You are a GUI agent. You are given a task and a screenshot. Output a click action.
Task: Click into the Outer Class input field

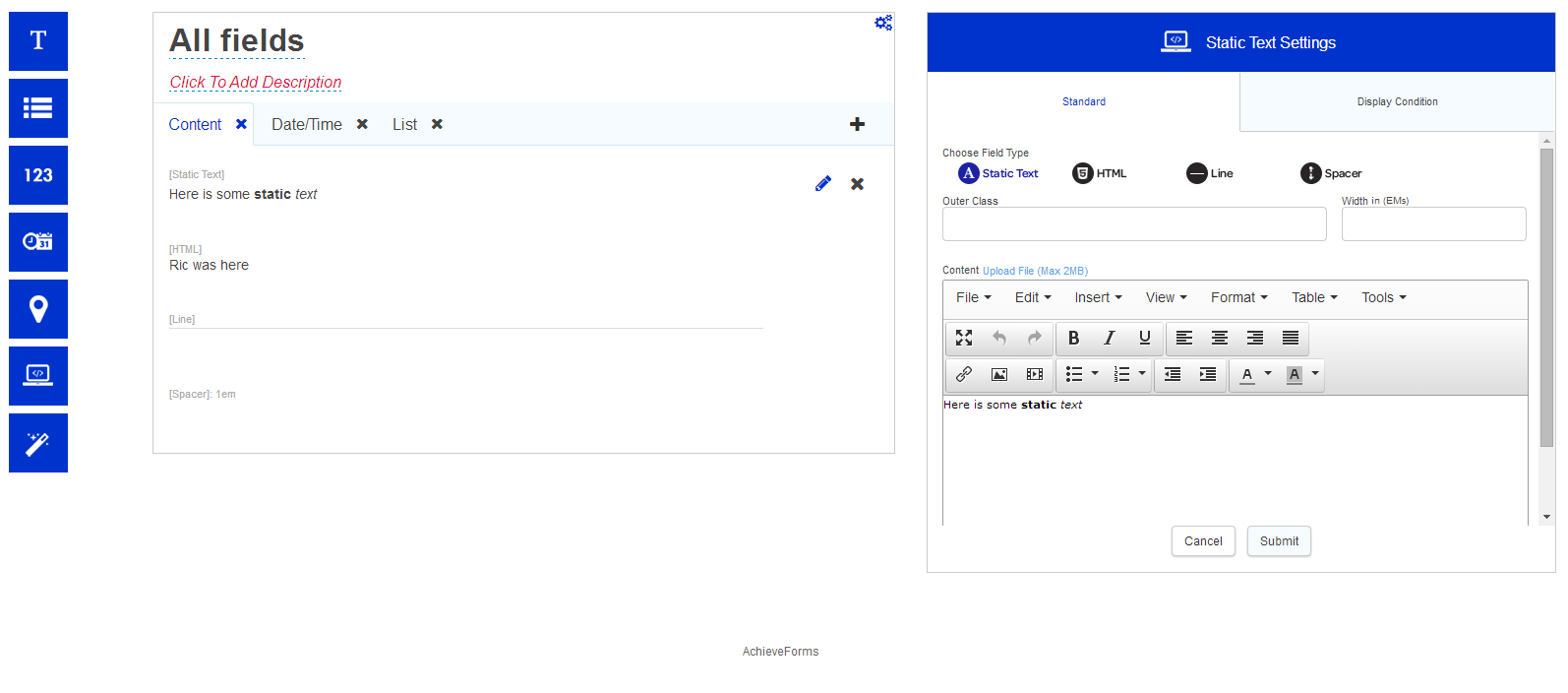(1133, 224)
